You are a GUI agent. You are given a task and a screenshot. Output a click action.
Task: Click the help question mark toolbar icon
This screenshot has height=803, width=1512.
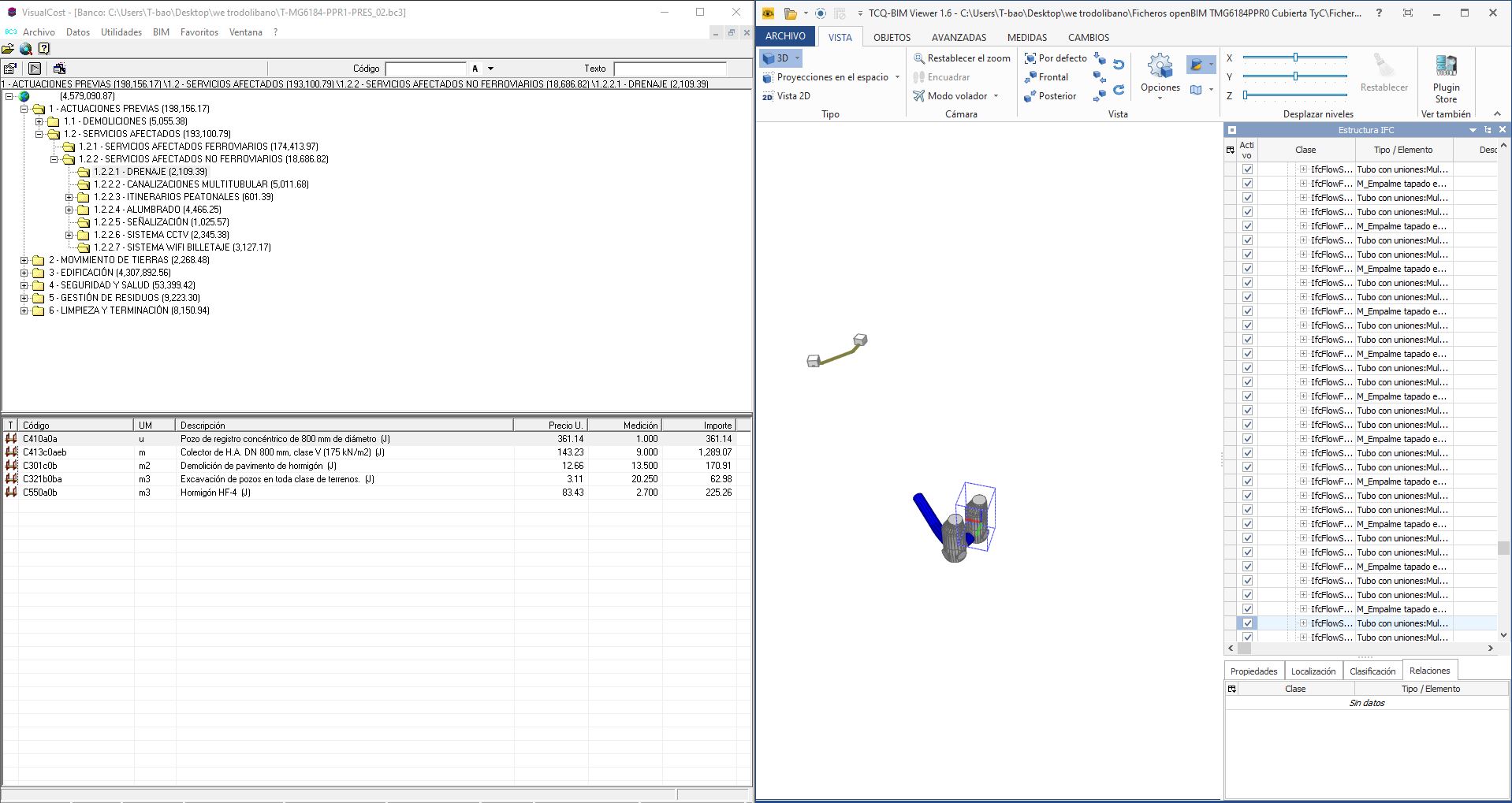44,49
